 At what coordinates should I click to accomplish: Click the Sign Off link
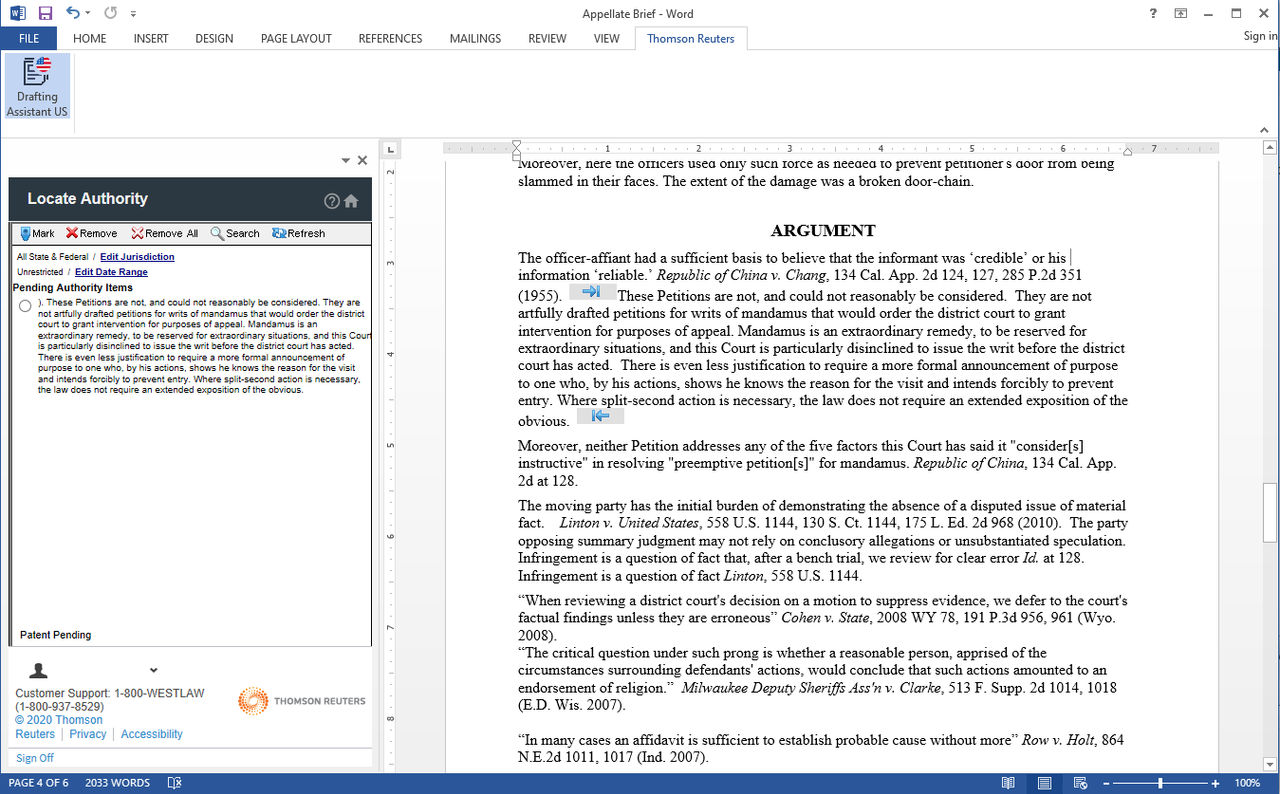pos(35,758)
